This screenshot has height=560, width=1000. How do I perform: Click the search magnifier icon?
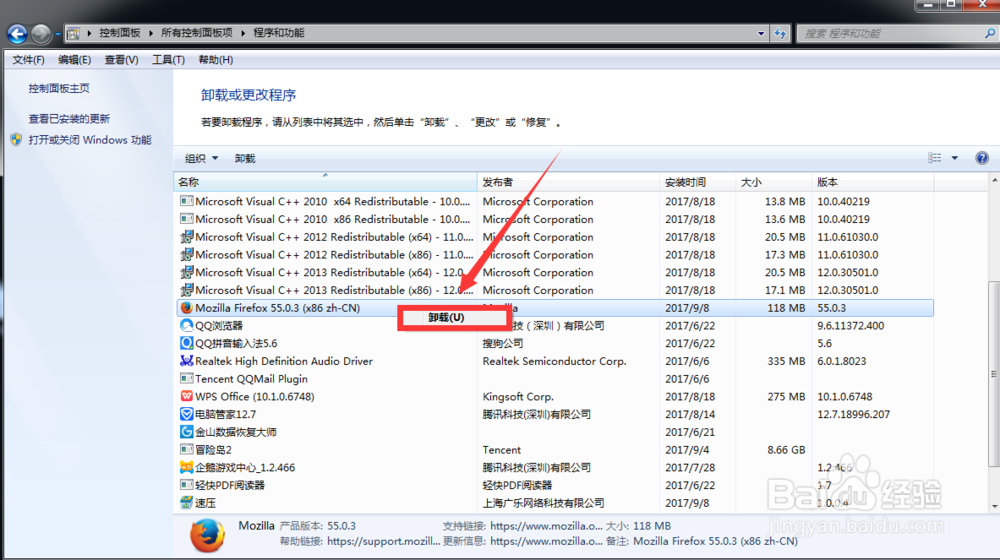pos(990,33)
